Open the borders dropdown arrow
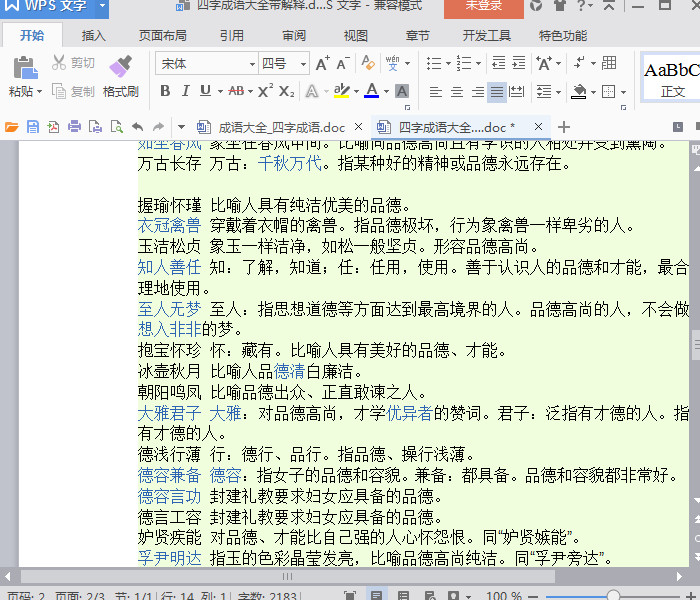Viewport: 700px width, 600px height. 623,92
